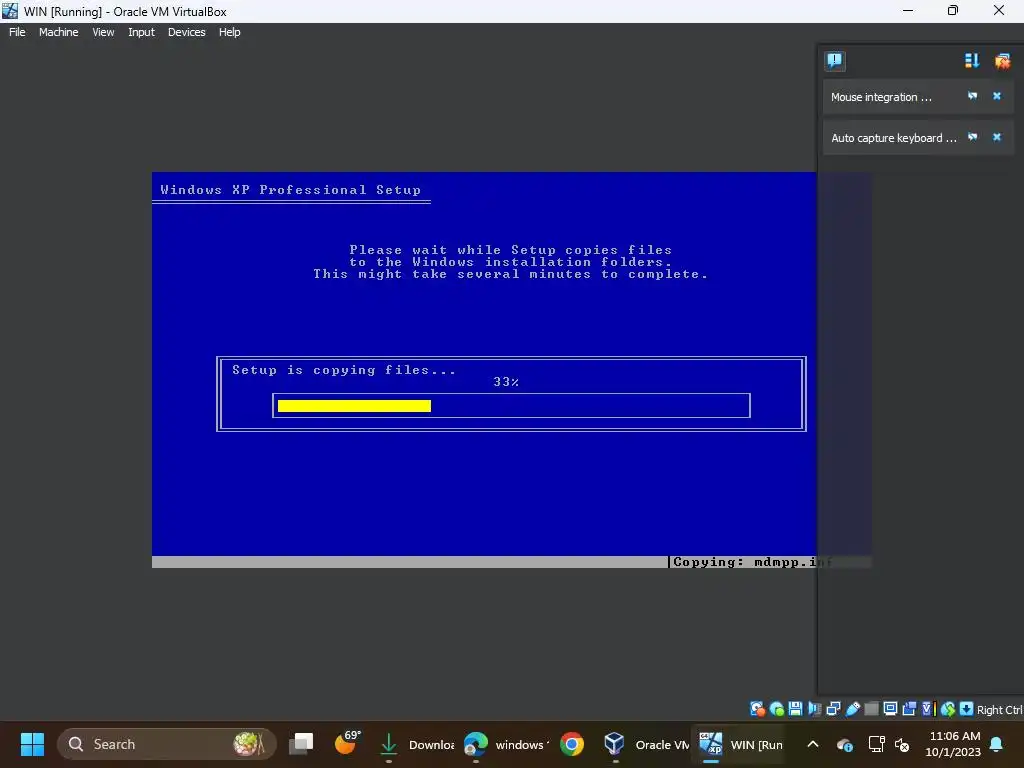Click the grayed shared folders indicator
The height and width of the screenshot is (768, 1024).
[871, 709]
